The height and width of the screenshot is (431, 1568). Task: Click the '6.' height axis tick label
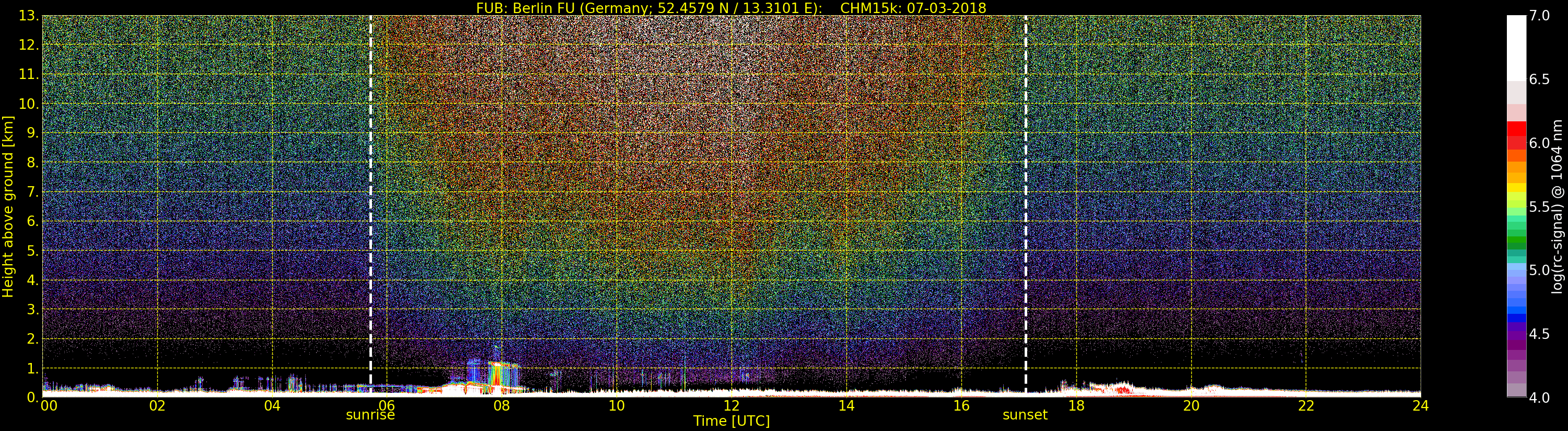pos(33,221)
